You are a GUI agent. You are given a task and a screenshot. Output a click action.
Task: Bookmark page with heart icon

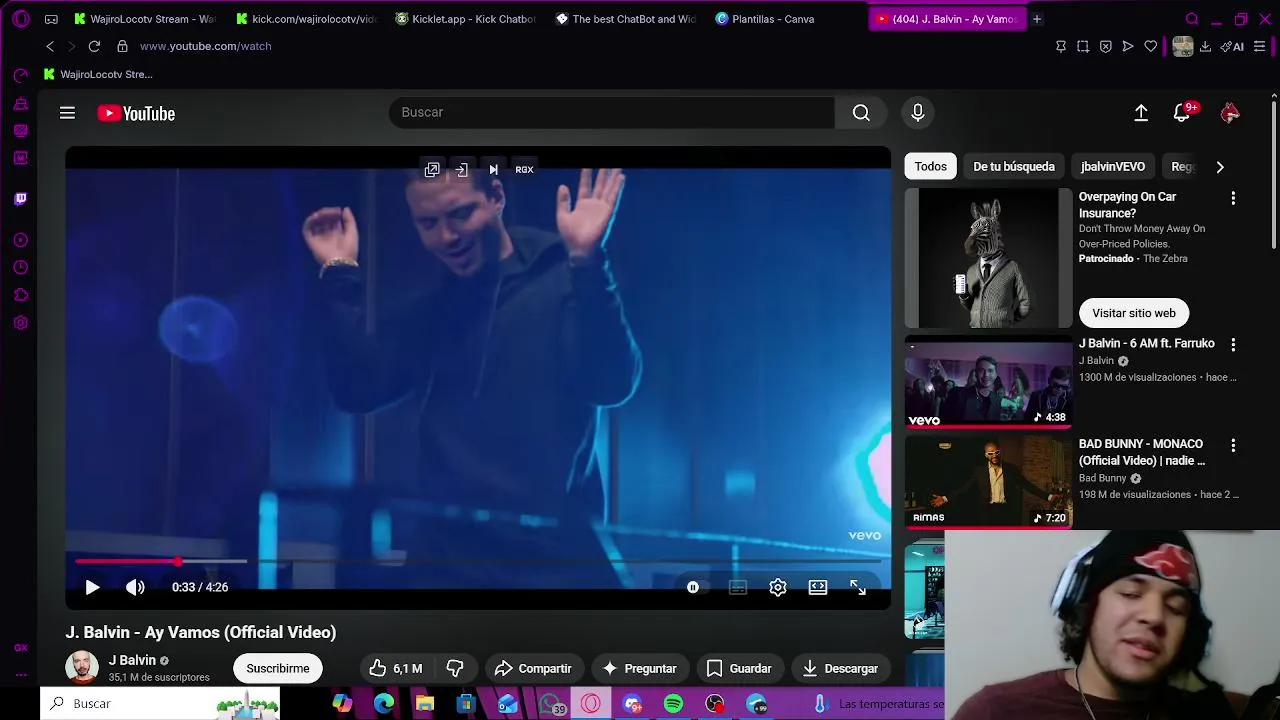coord(1150,46)
